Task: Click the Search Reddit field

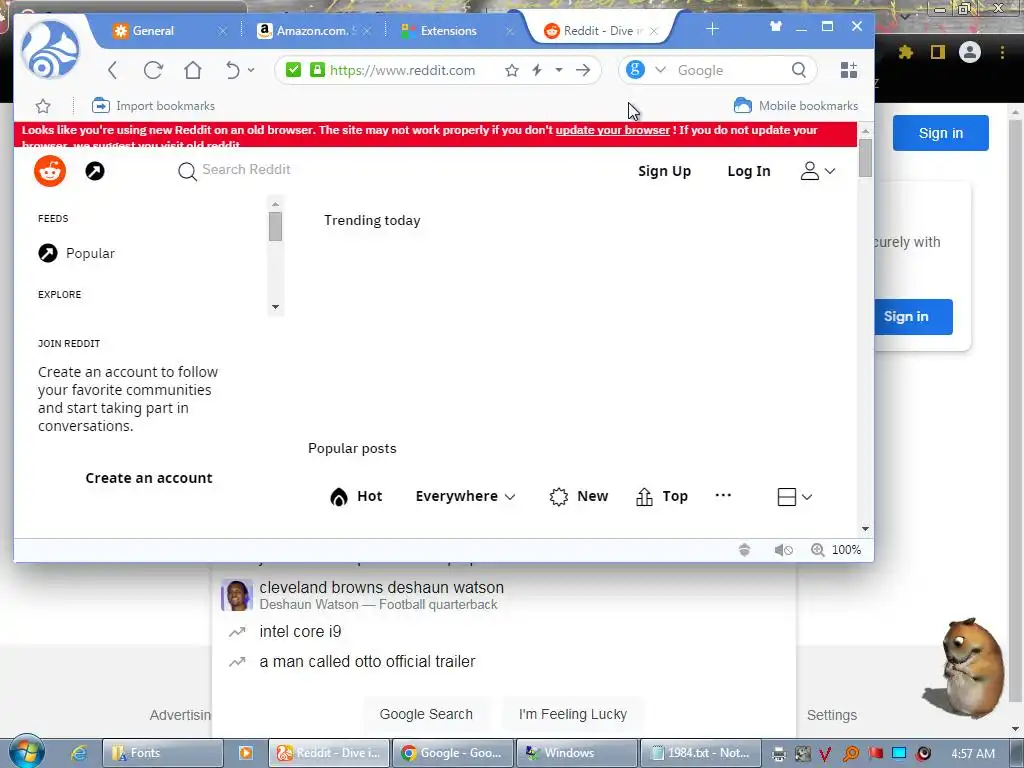Action: click(x=246, y=170)
